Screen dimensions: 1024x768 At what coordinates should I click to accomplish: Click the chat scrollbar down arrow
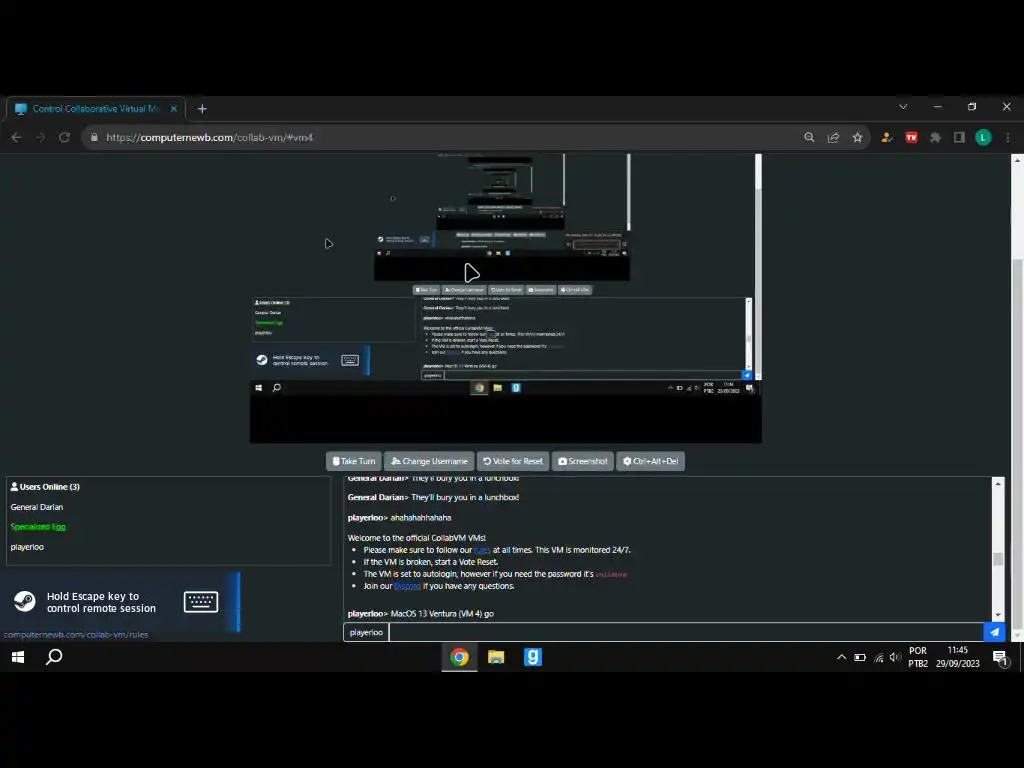(x=997, y=615)
